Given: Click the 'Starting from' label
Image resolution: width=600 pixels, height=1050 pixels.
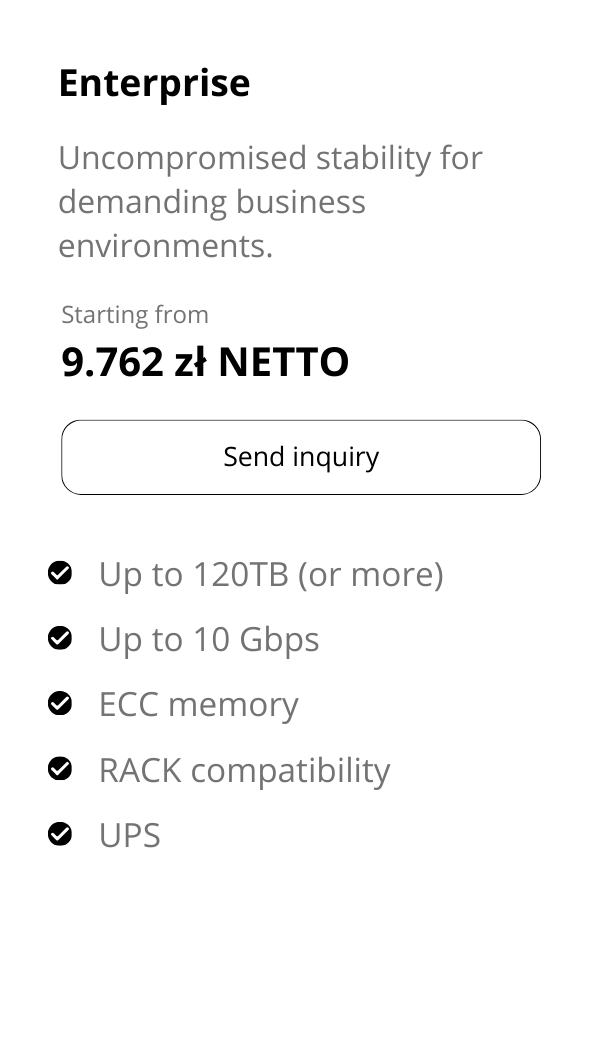Looking at the screenshot, I should pos(135,315).
